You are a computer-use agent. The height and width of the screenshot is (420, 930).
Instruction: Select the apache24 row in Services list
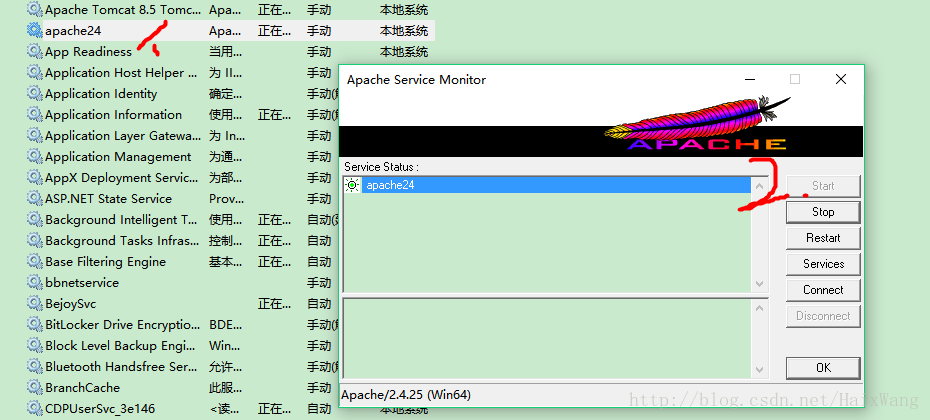[231, 30]
